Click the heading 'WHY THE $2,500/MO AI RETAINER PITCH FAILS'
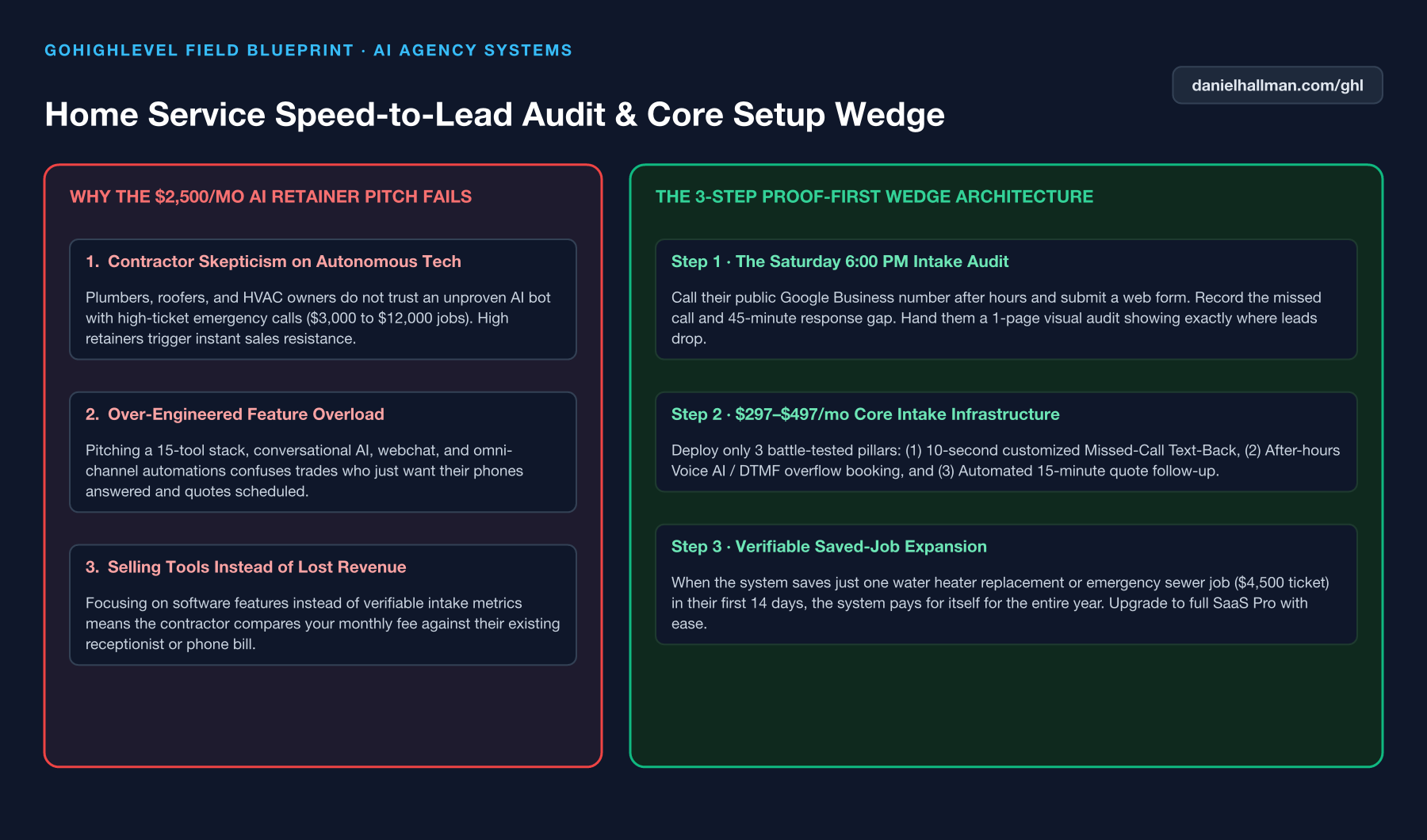 tap(270, 197)
